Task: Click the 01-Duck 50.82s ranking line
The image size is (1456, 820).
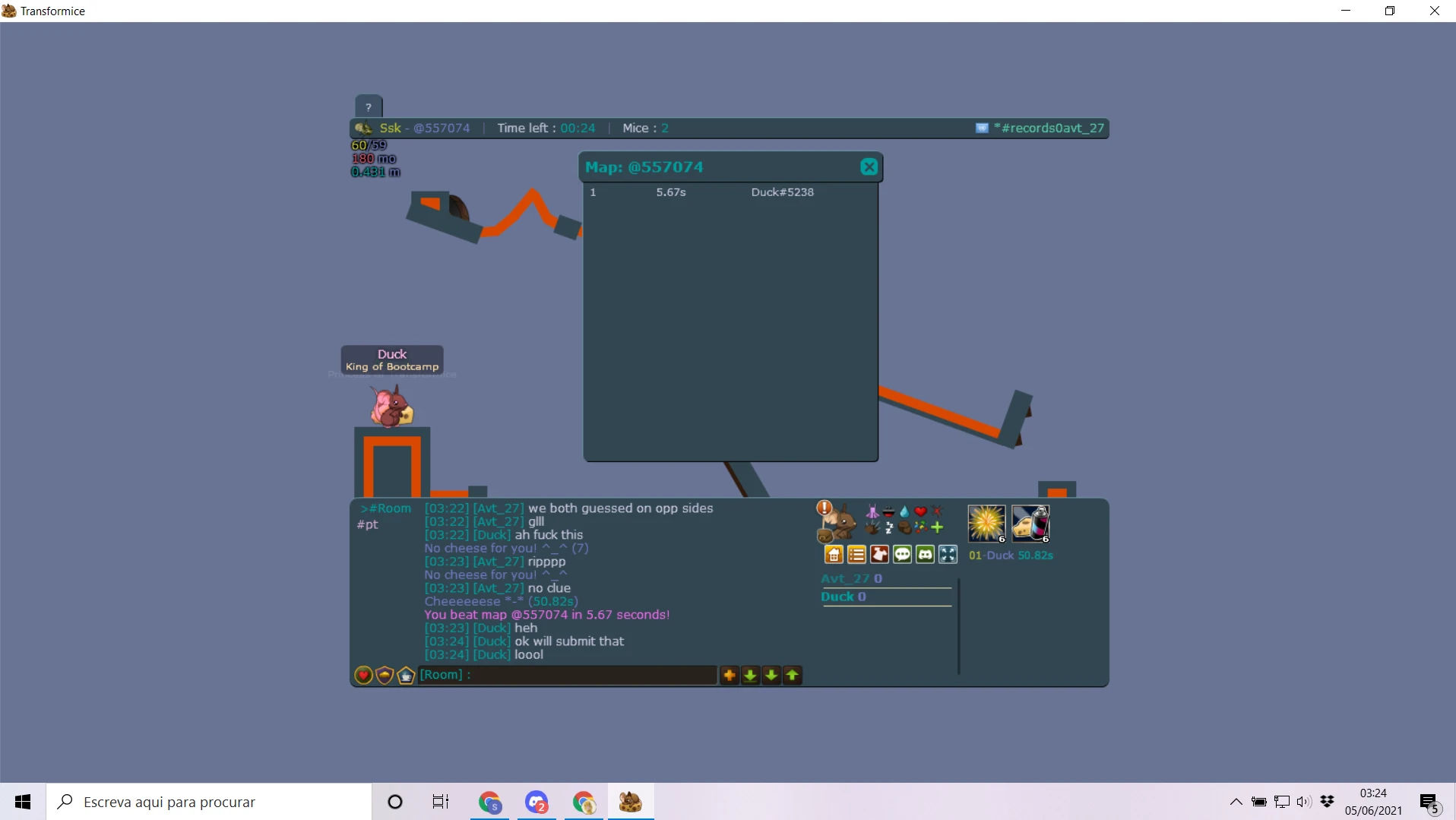Action: click(1011, 556)
